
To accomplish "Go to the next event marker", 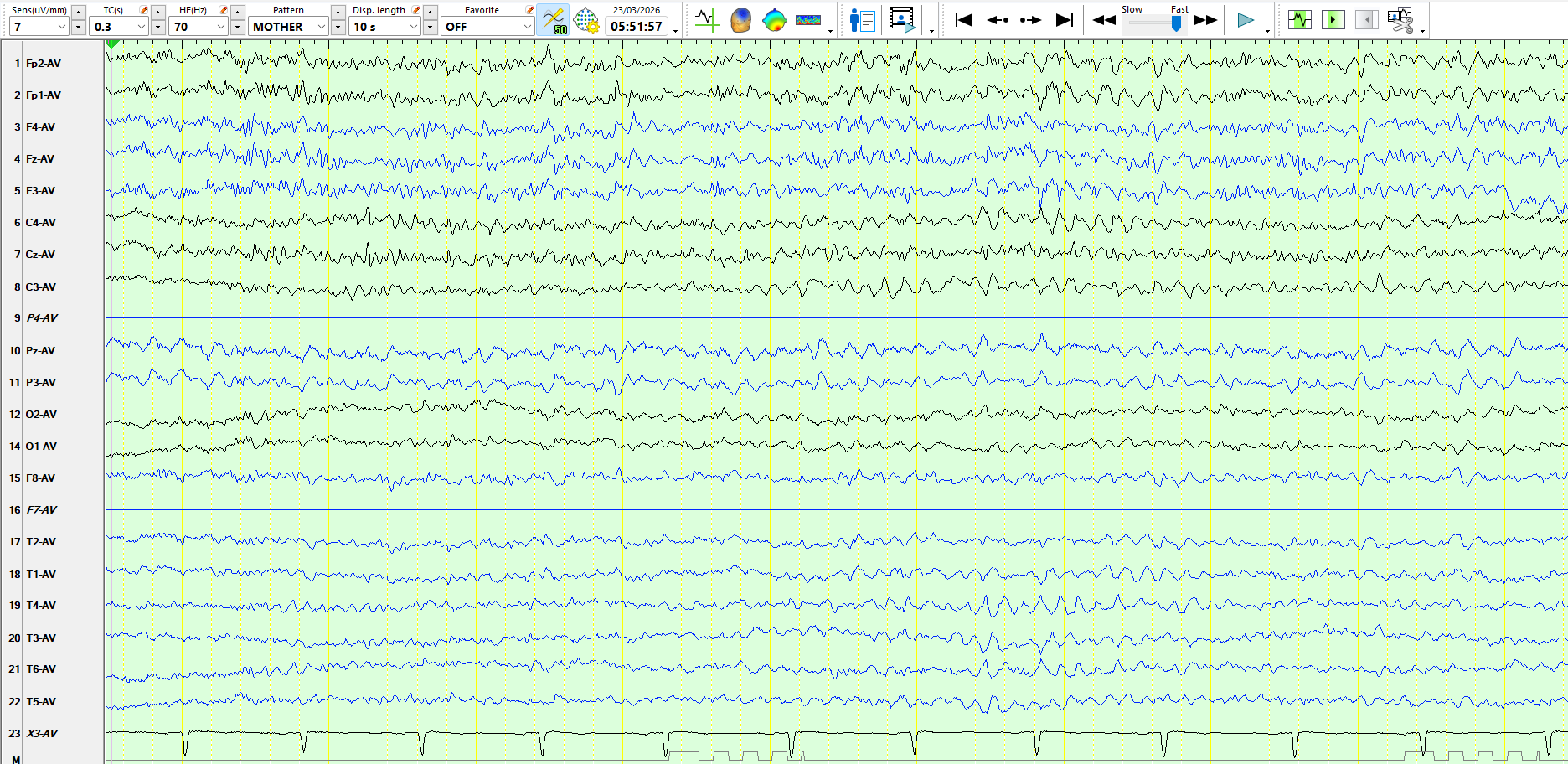I will click(1031, 20).
